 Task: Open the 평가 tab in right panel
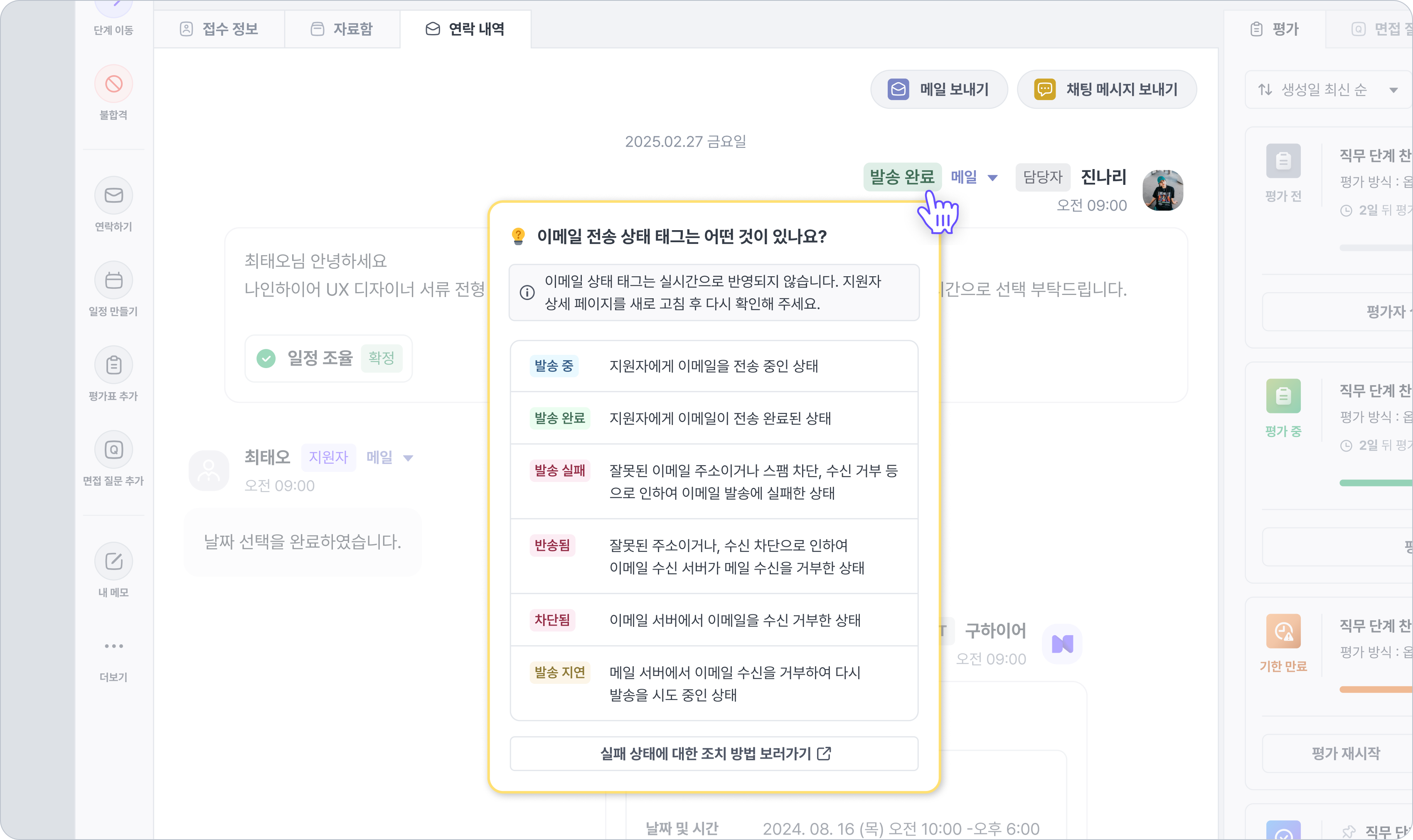coord(1274,29)
